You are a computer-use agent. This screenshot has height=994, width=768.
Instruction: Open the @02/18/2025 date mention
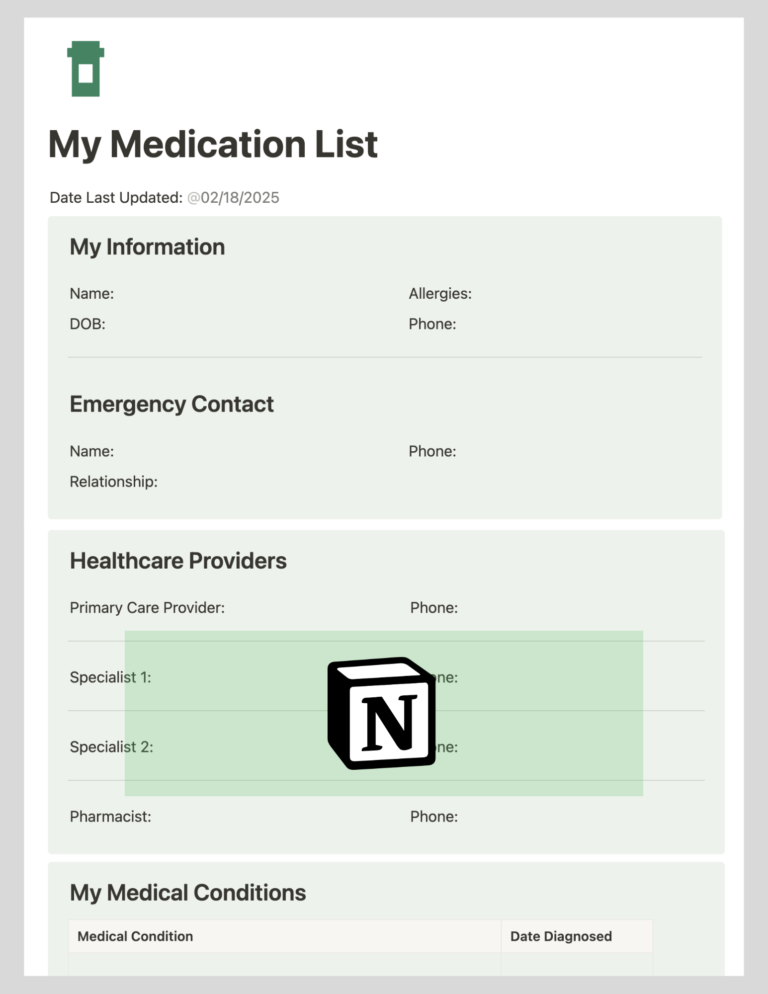click(x=233, y=198)
